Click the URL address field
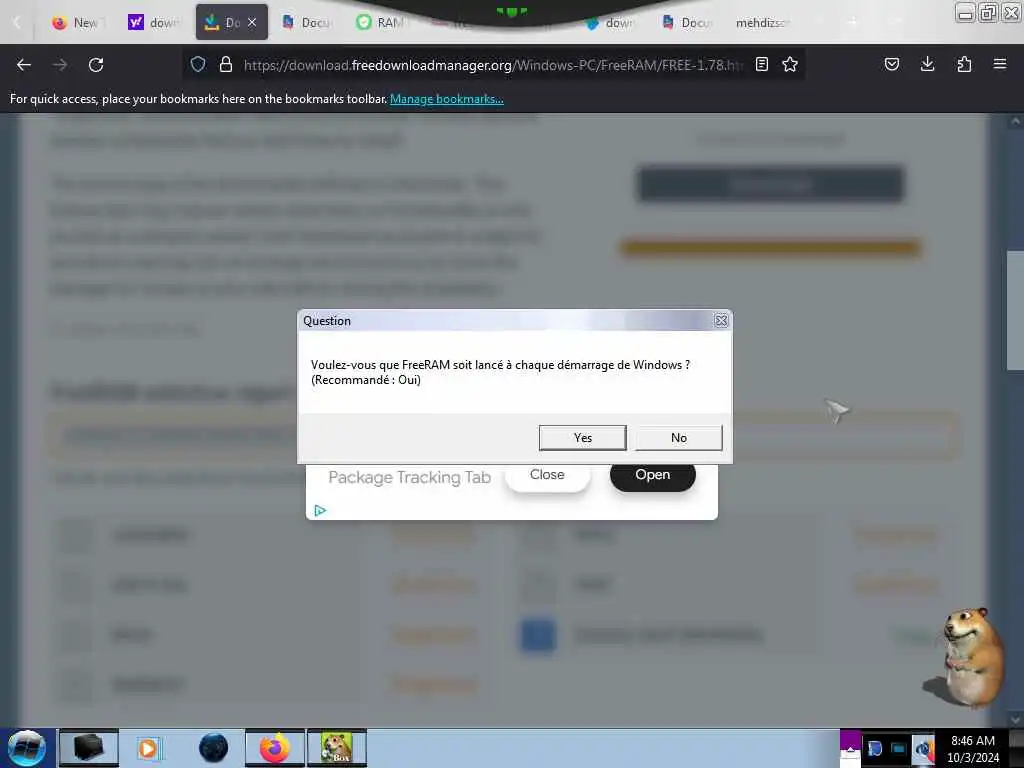 click(x=493, y=65)
